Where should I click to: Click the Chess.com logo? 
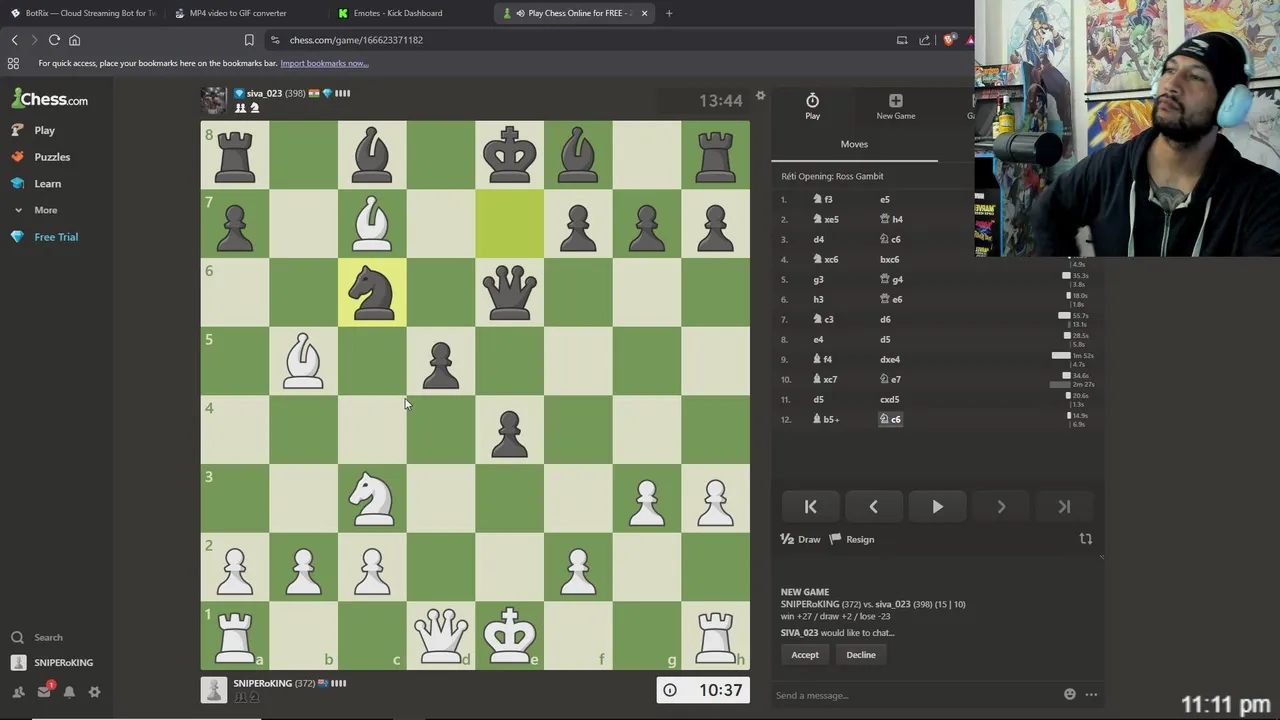click(x=50, y=99)
